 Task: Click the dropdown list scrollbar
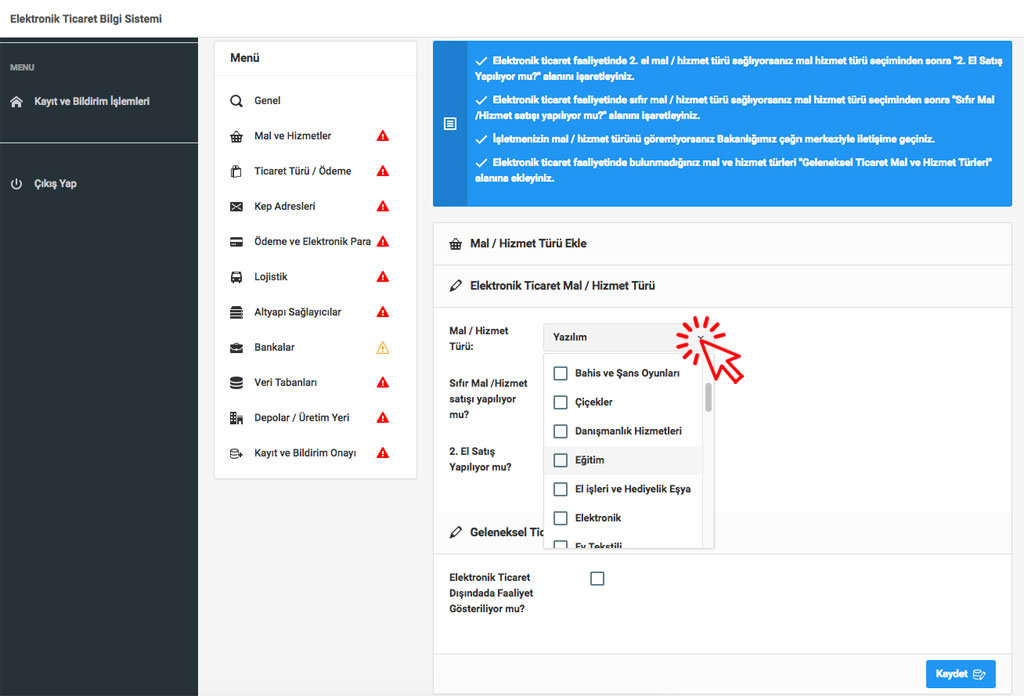click(x=708, y=398)
